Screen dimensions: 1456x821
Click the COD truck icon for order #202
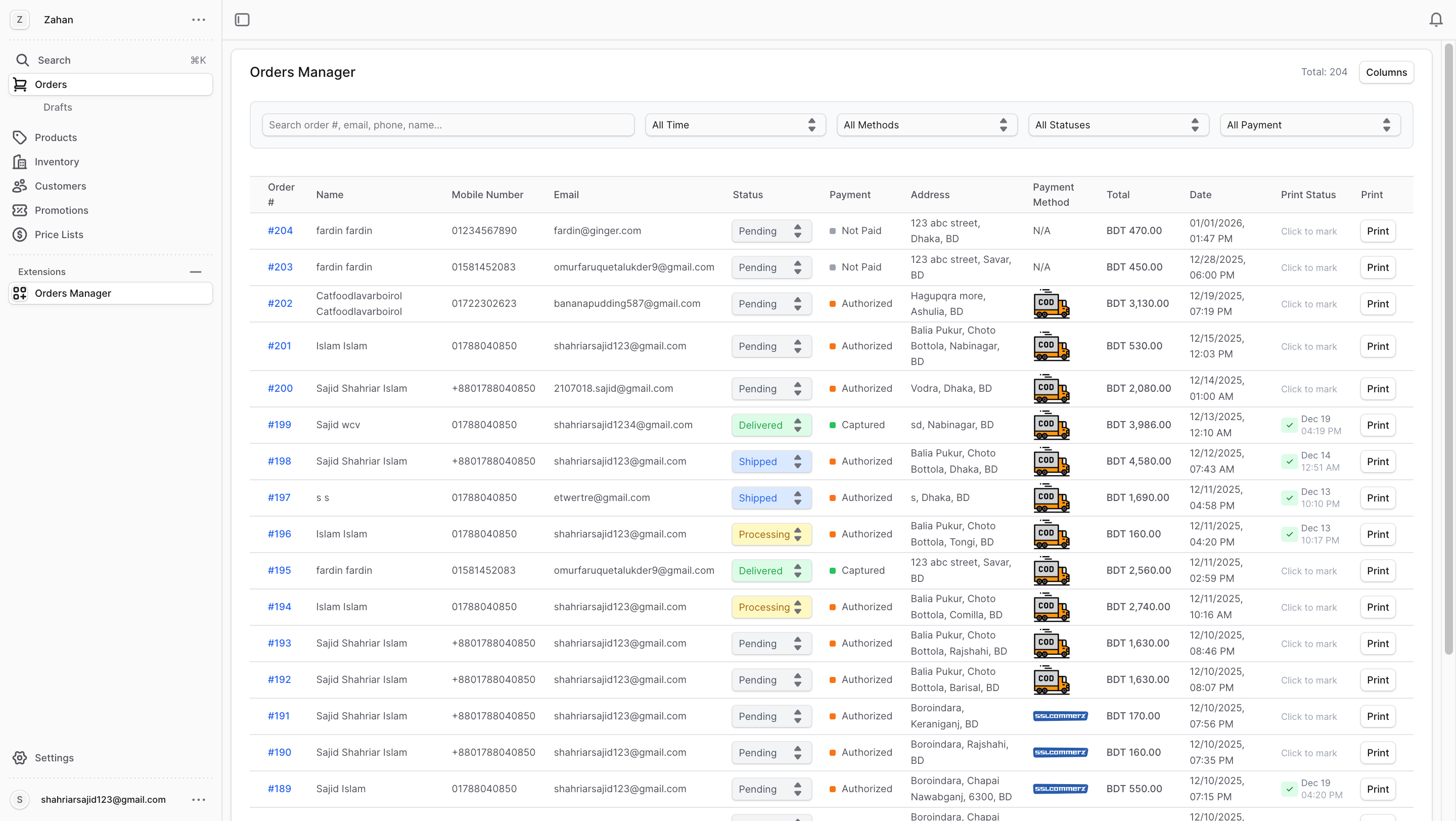tap(1051, 303)
